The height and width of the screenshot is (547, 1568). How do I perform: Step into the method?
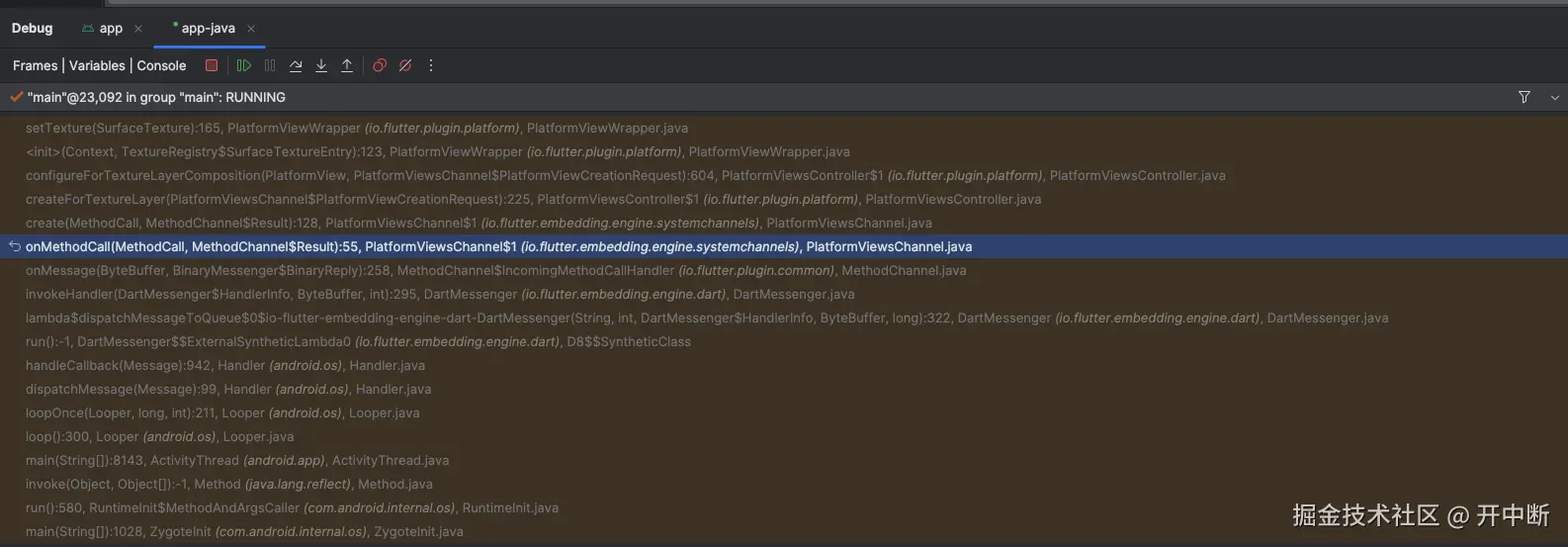coord(321,65)
